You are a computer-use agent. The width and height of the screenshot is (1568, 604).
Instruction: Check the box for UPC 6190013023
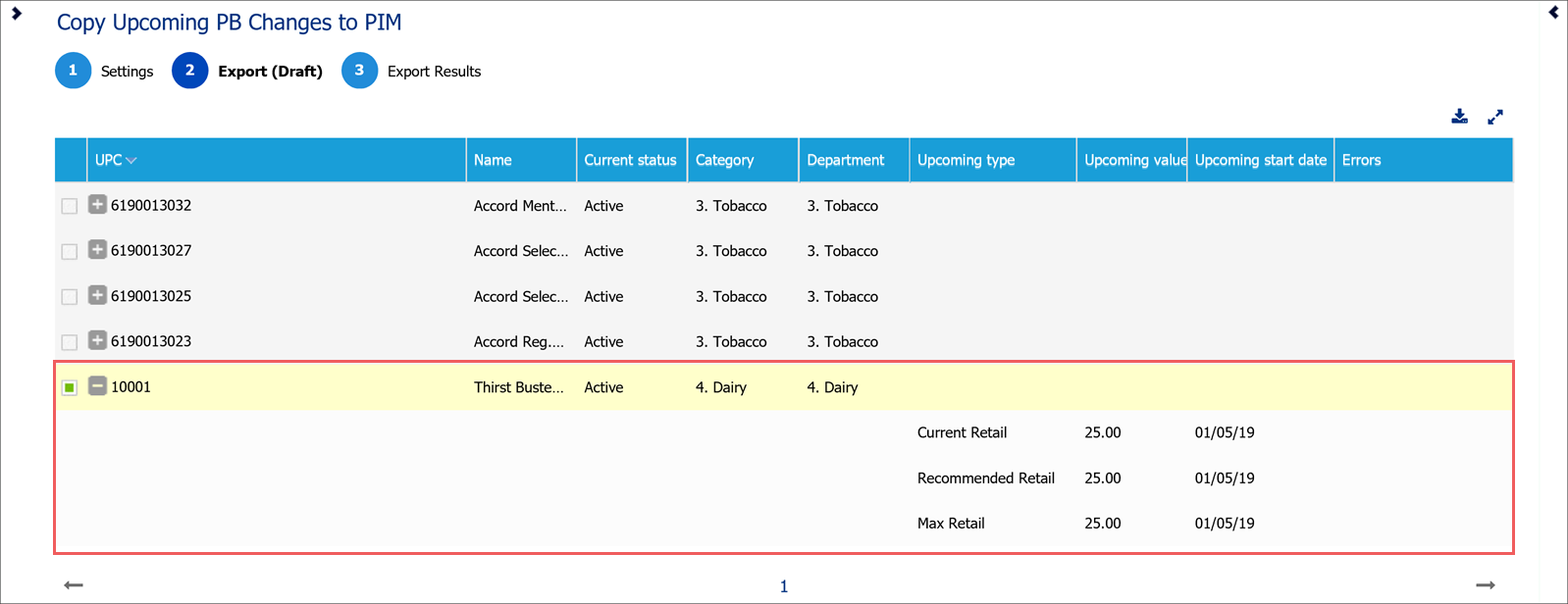point(70,342)
